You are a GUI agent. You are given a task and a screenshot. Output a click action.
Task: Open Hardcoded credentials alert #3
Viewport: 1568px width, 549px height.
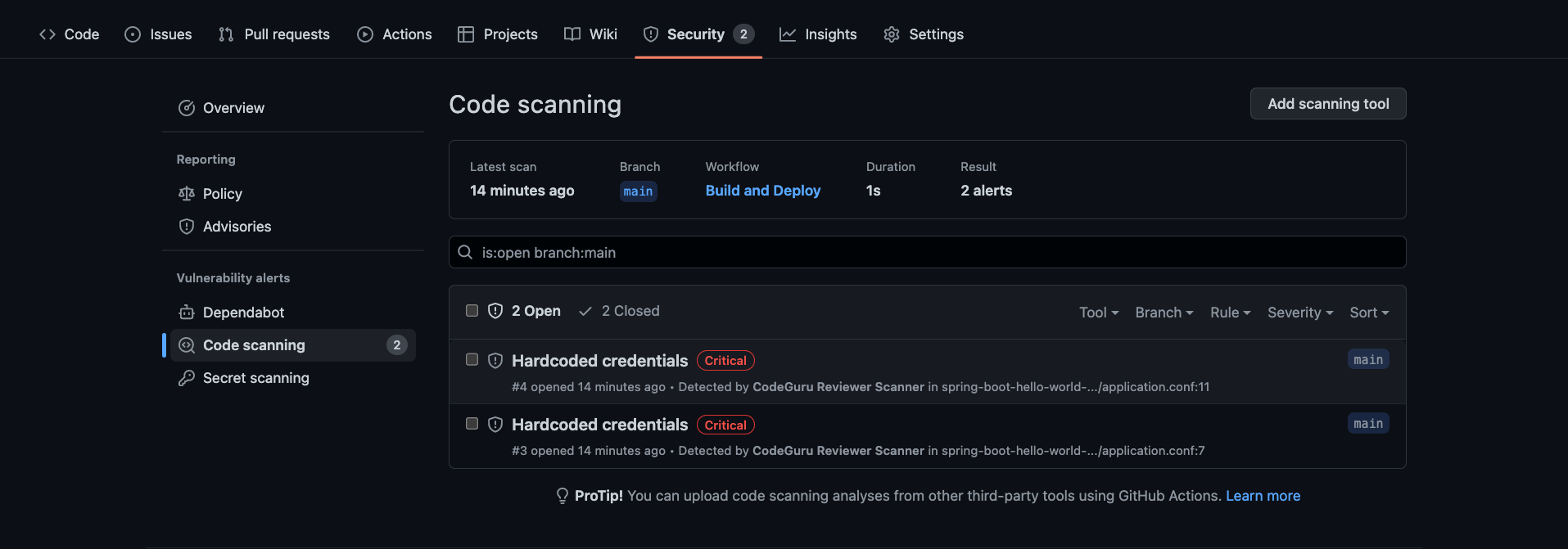[600, 425]
